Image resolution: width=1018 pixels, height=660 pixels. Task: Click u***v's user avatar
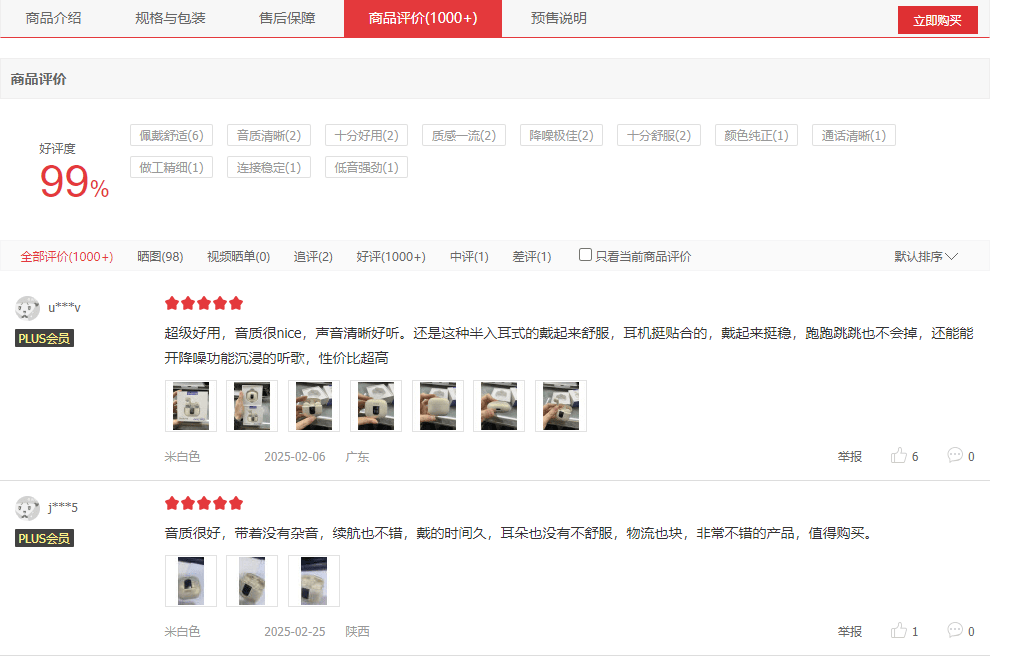28,308
